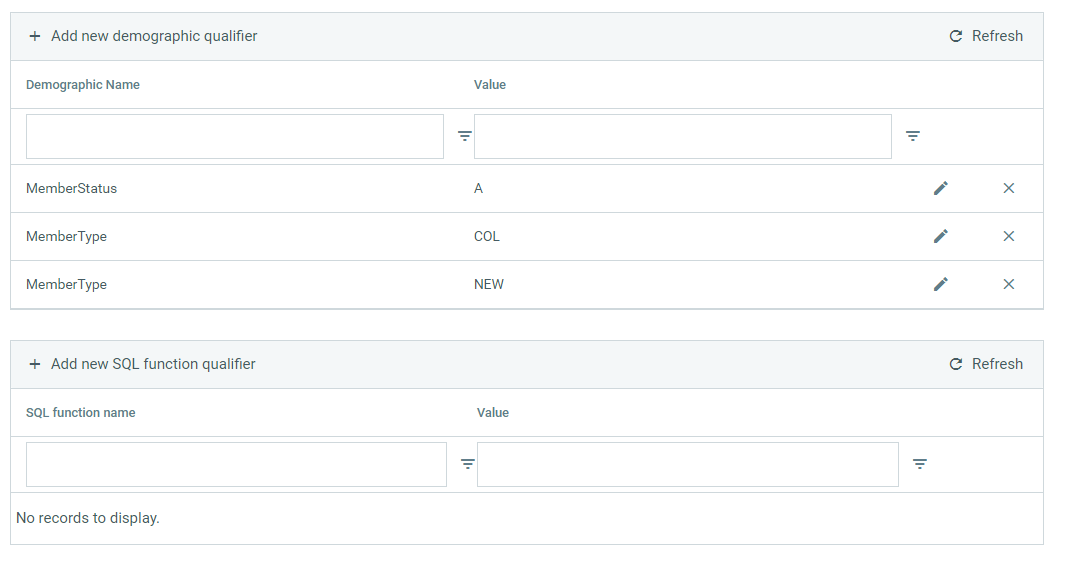Click the Demographic Name filter text box

point(235,136)
